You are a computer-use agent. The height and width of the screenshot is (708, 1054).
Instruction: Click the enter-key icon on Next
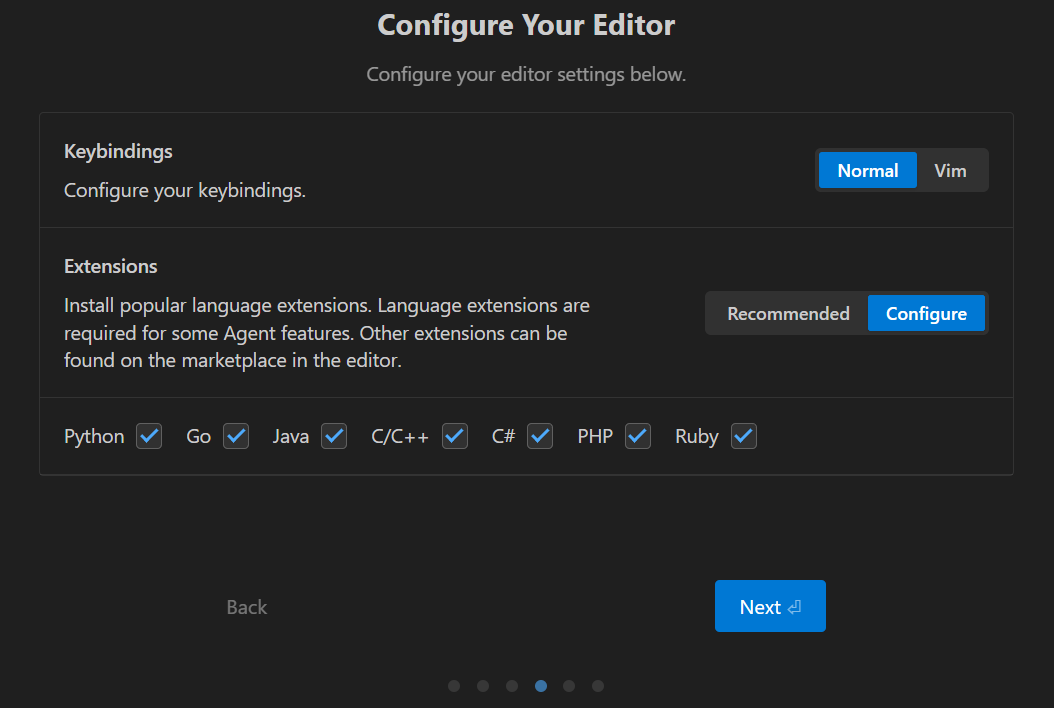(794, 607)
